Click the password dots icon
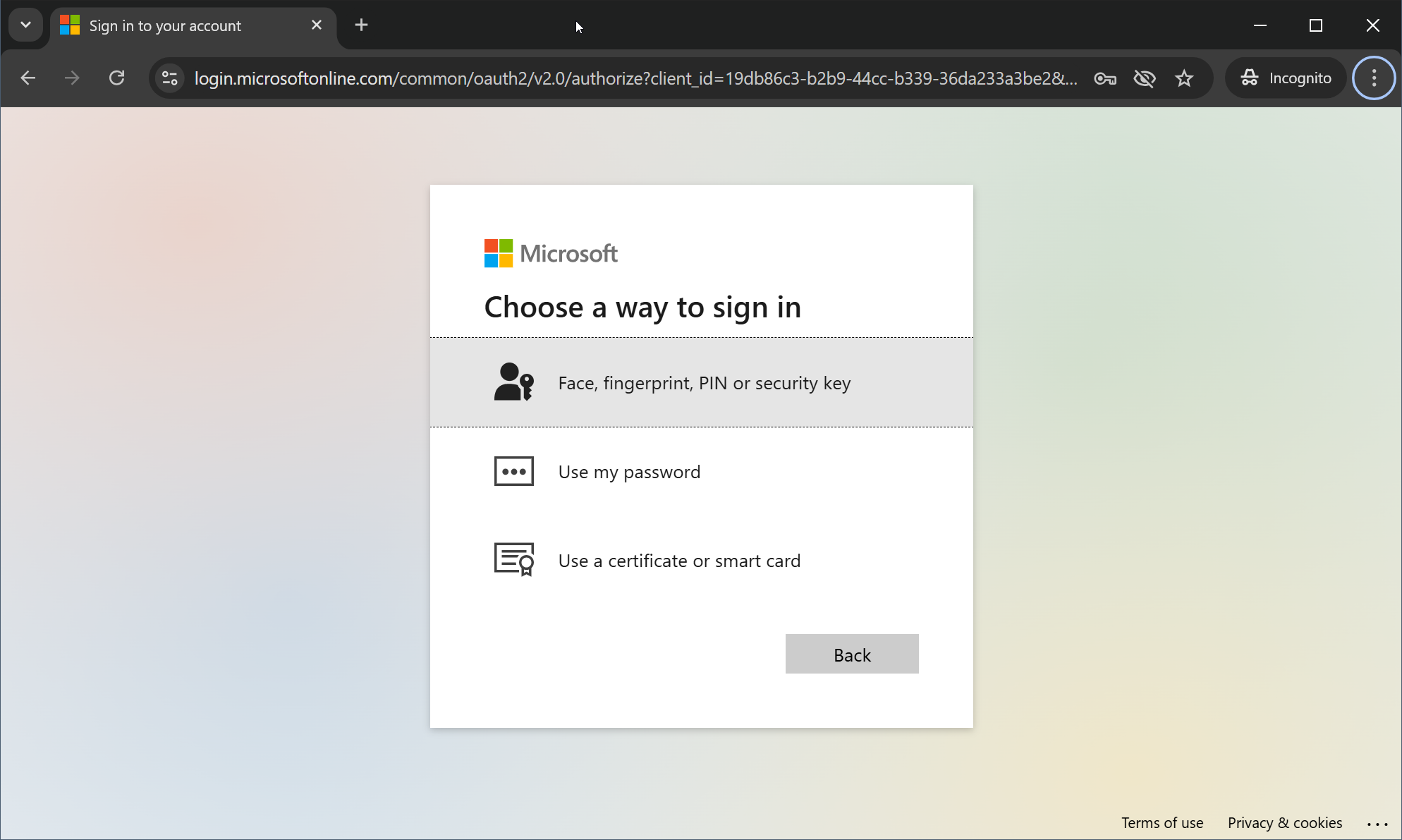 click(x=513, y=471)
